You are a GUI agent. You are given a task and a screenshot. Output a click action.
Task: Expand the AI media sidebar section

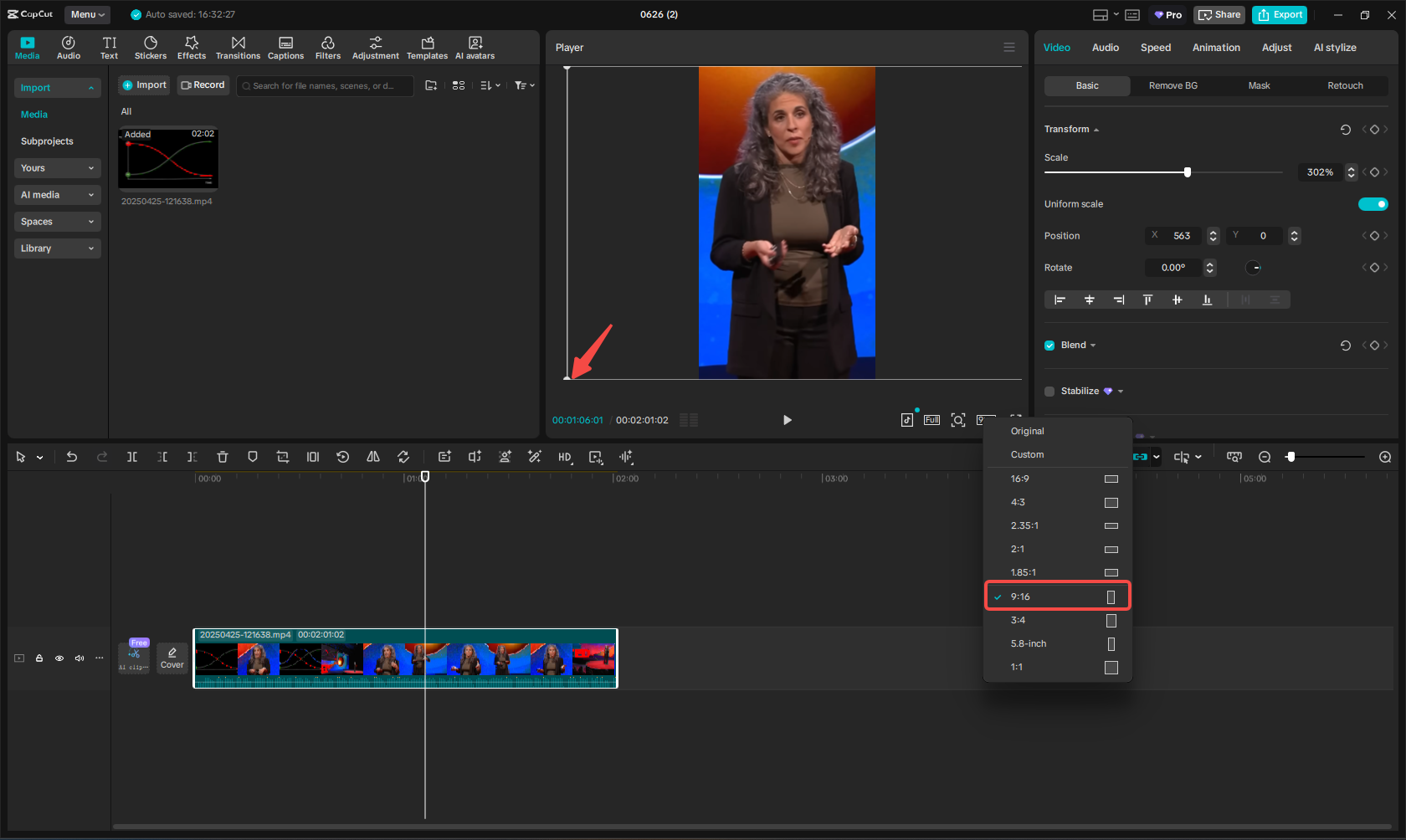(57, 195)
